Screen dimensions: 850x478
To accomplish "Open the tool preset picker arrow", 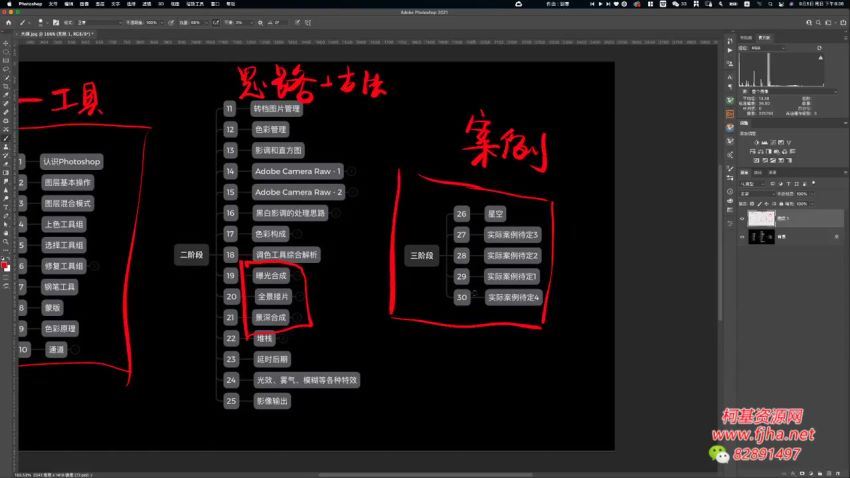I will click(30, 23).
